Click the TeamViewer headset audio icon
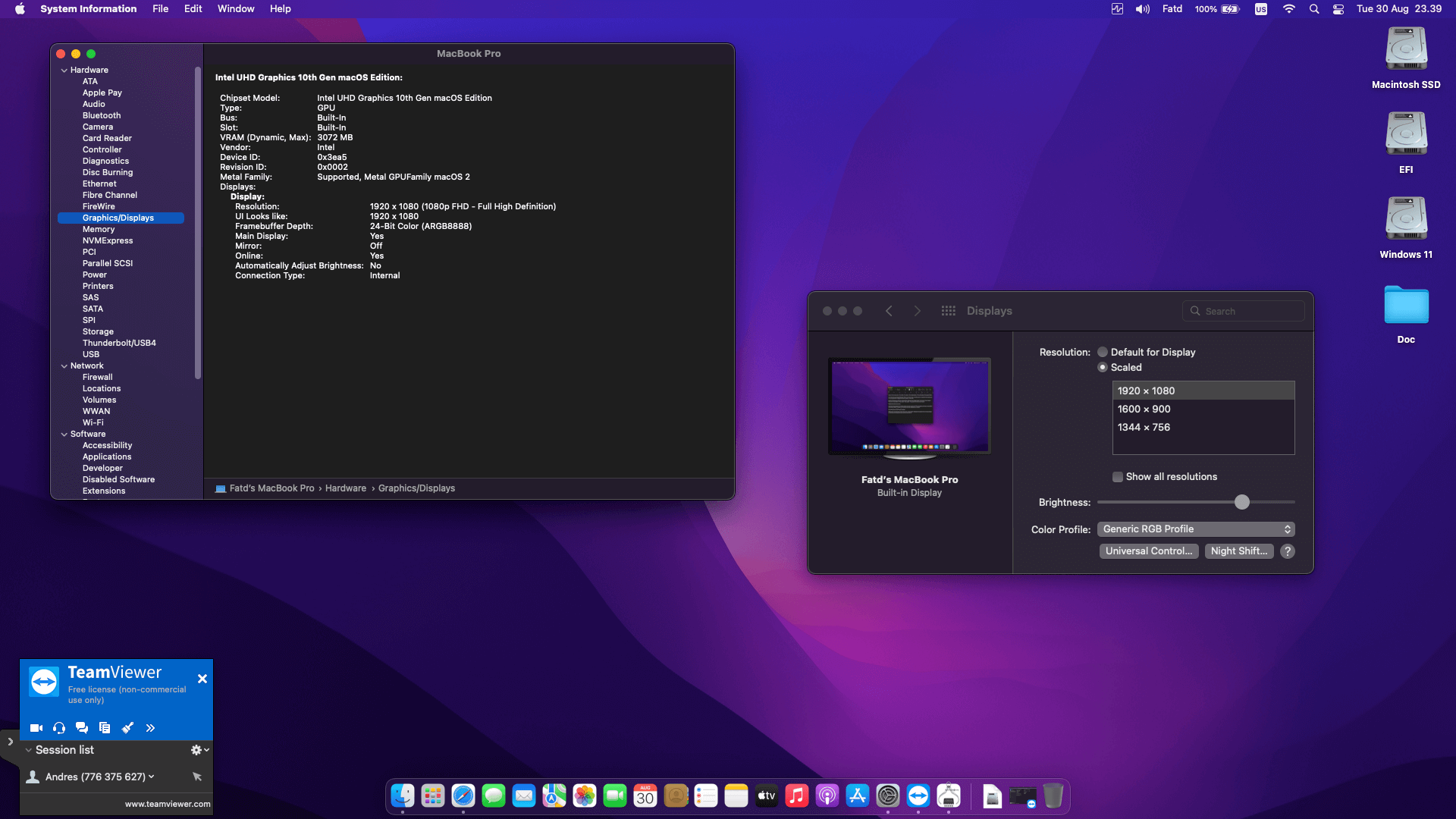The width and height of the screenshot is (1456, 819). [59, 728]
